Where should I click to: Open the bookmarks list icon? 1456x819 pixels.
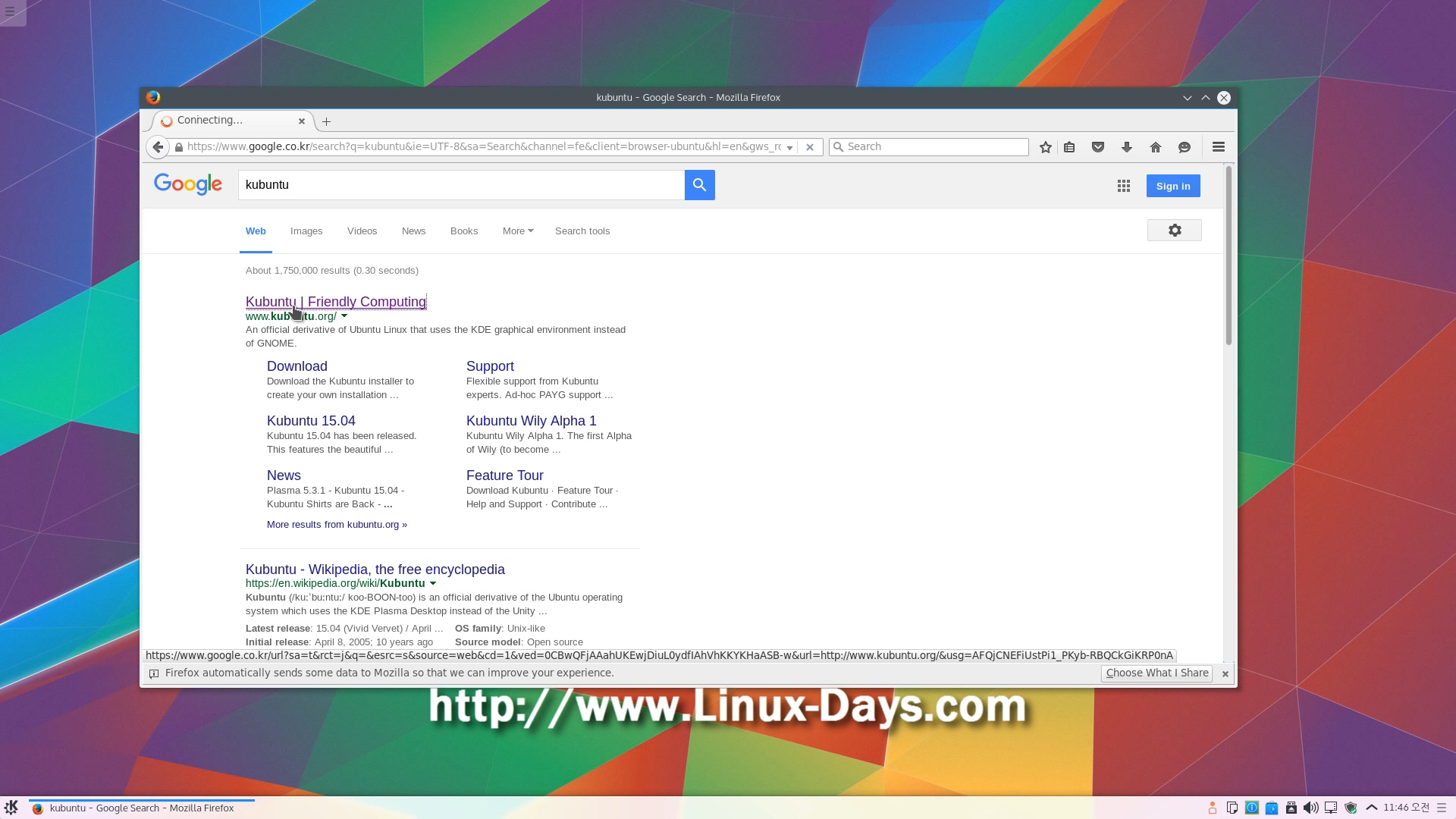click(x=1069, y=147)
